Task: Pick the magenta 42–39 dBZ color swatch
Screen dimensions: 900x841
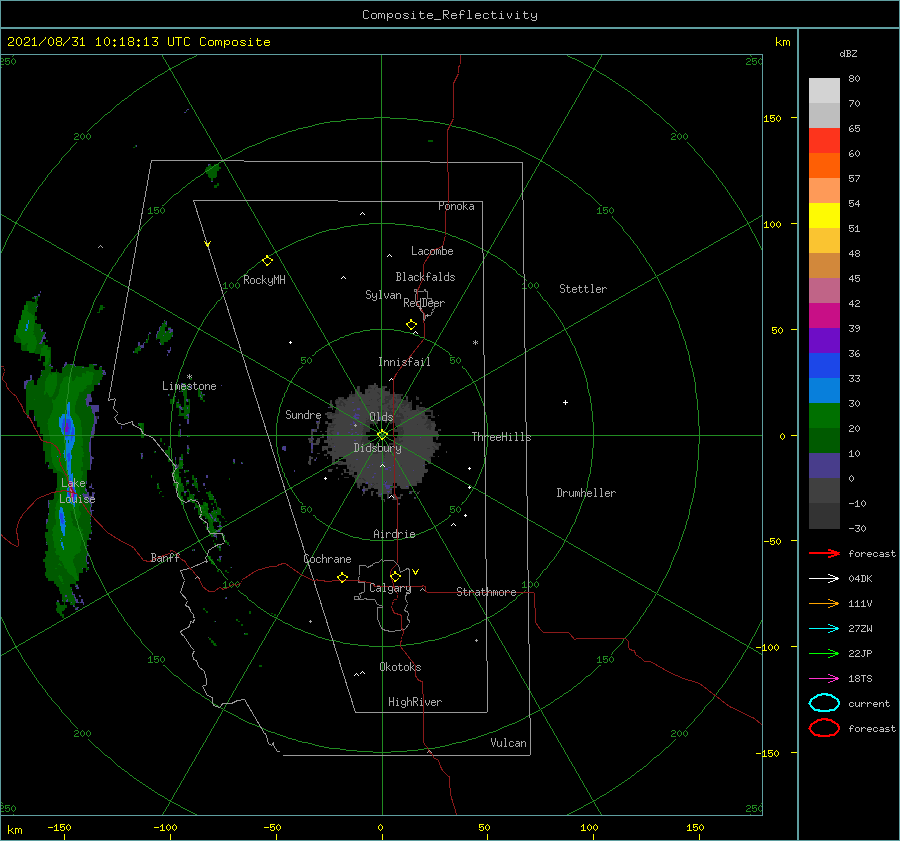Action: point(824,316)
